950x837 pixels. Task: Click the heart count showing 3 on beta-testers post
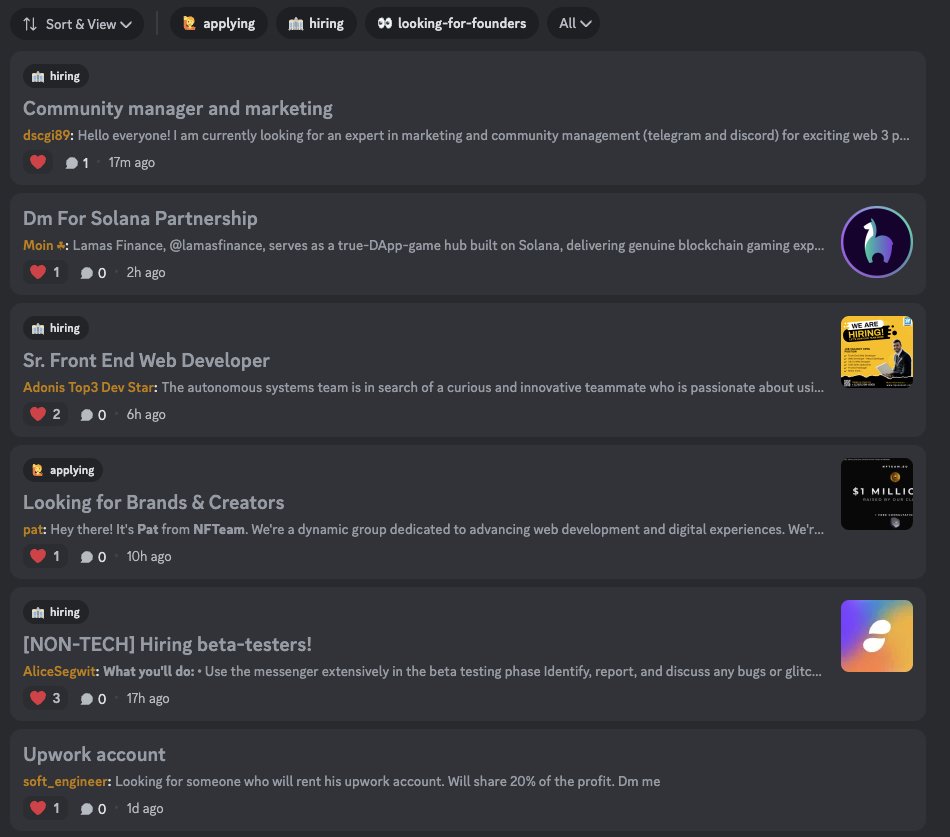pyautogui.click(x=44, y=698)
